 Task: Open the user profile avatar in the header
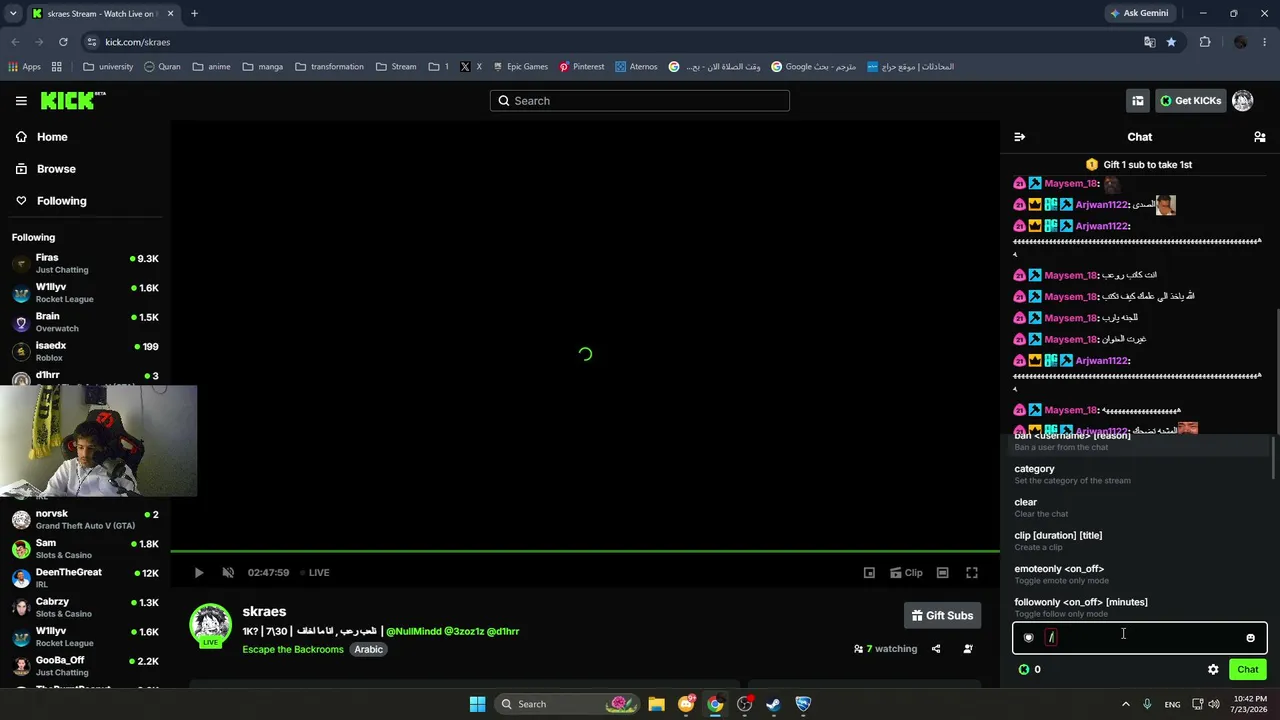tap(1242, 100)
